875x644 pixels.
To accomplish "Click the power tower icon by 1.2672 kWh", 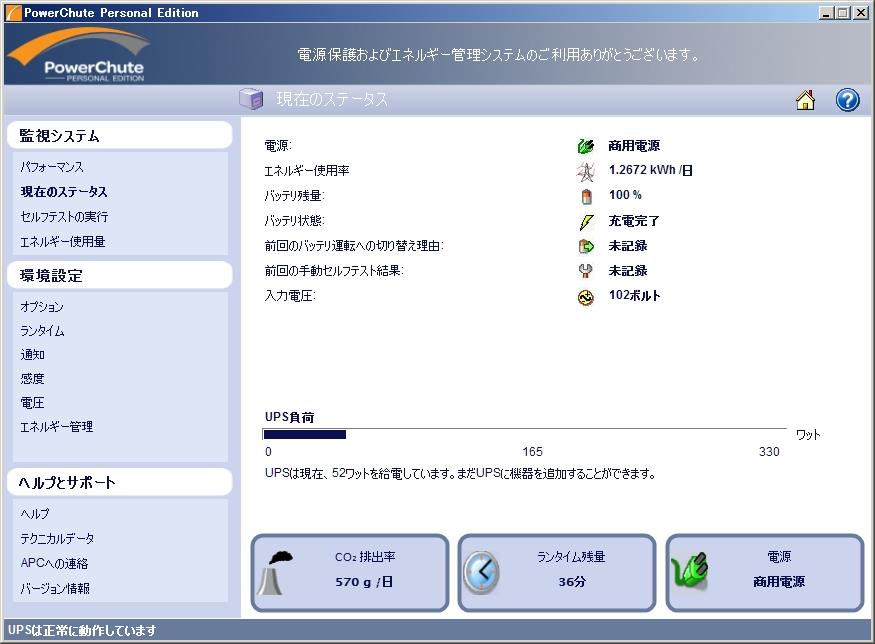I will [585, 171].
